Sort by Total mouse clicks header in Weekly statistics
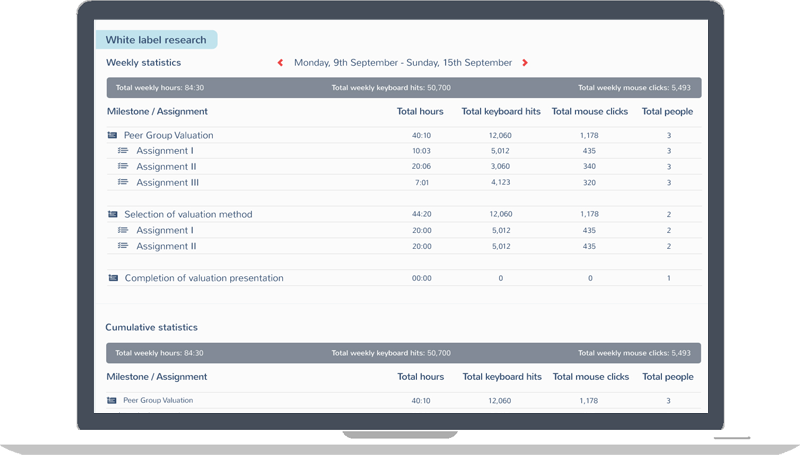Viewport: 800px width, 455px height. point(590,111)
